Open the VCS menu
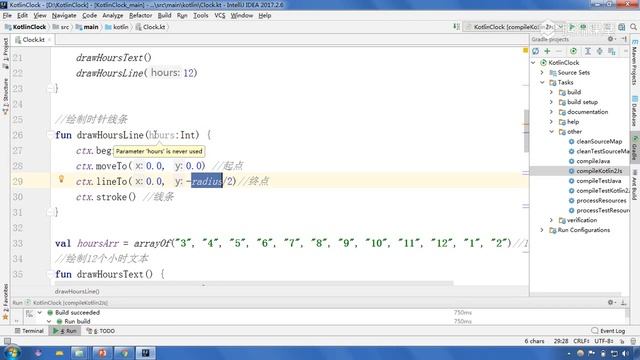Image resolution: width=640 pixels, height=360 pixels. (x=220, y=16)
